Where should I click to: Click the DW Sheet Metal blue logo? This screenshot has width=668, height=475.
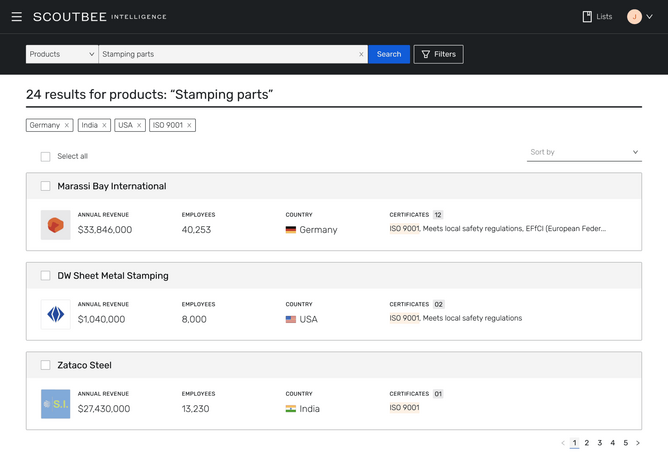[55, 314]
